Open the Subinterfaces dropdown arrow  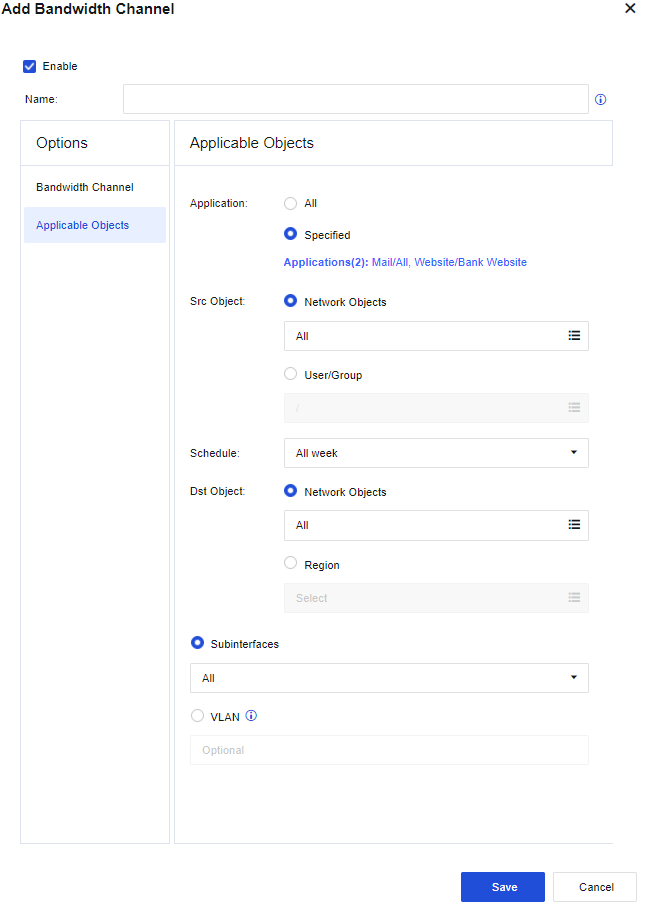click(573, 678)
